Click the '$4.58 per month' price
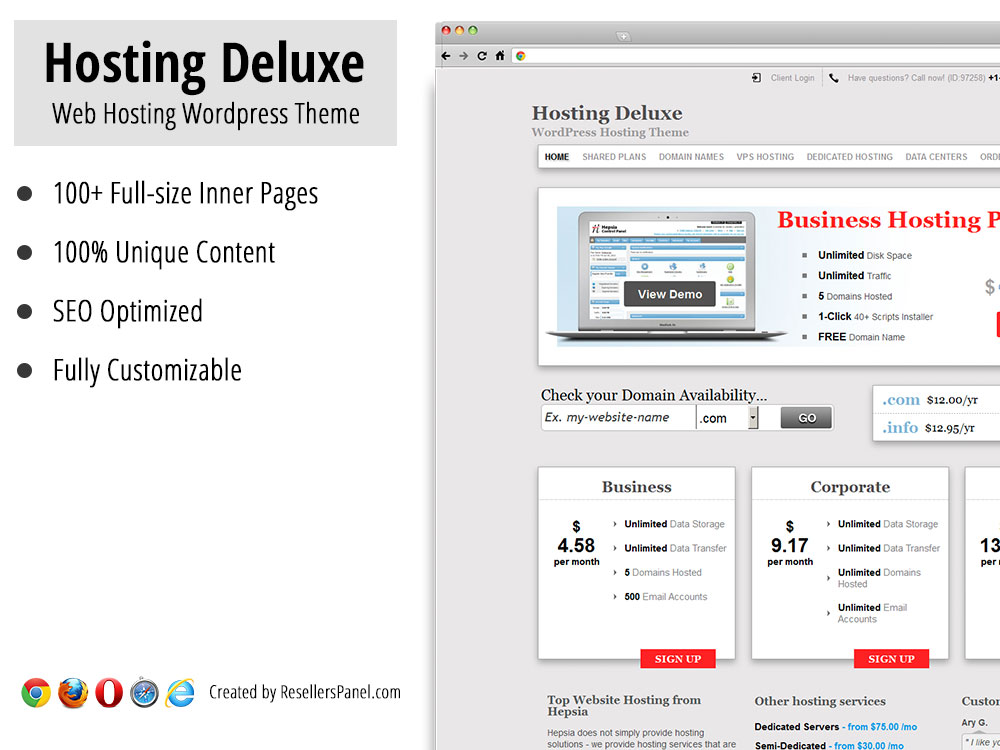The height and width of the screenshot is (750, 1000). click(577, 543)
